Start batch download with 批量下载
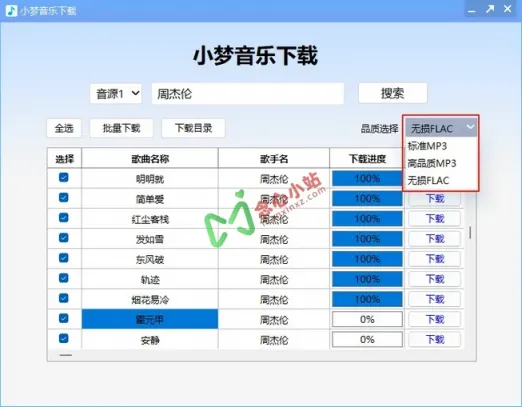The height and width of the screenshot is (407, 522). tap(121, 128)
